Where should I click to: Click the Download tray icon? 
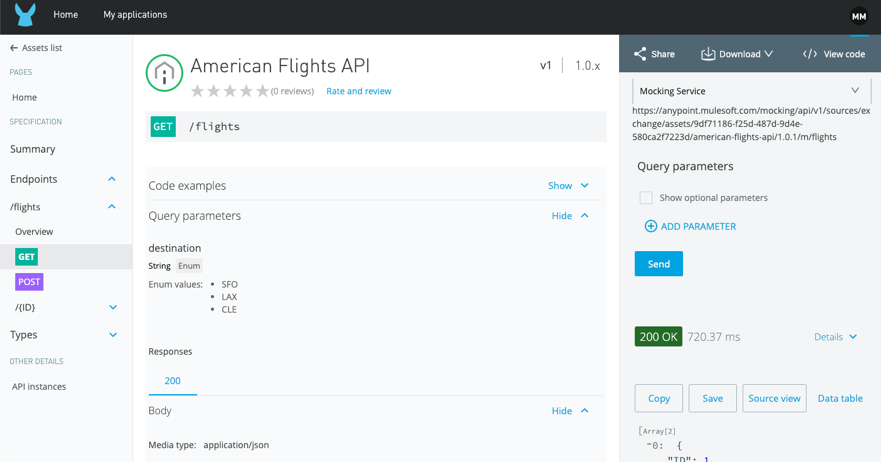pos(708,54)
